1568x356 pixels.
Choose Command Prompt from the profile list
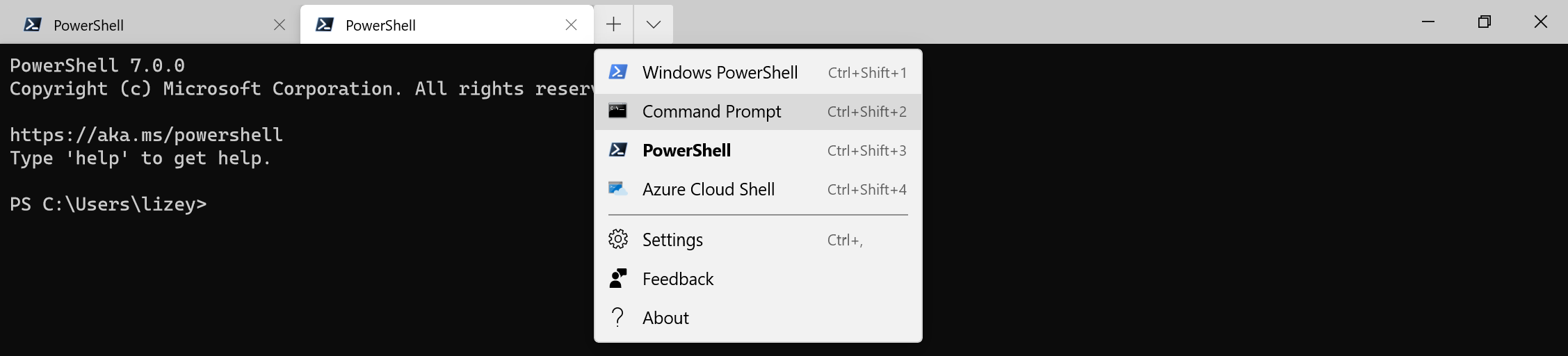pos(712,111)
